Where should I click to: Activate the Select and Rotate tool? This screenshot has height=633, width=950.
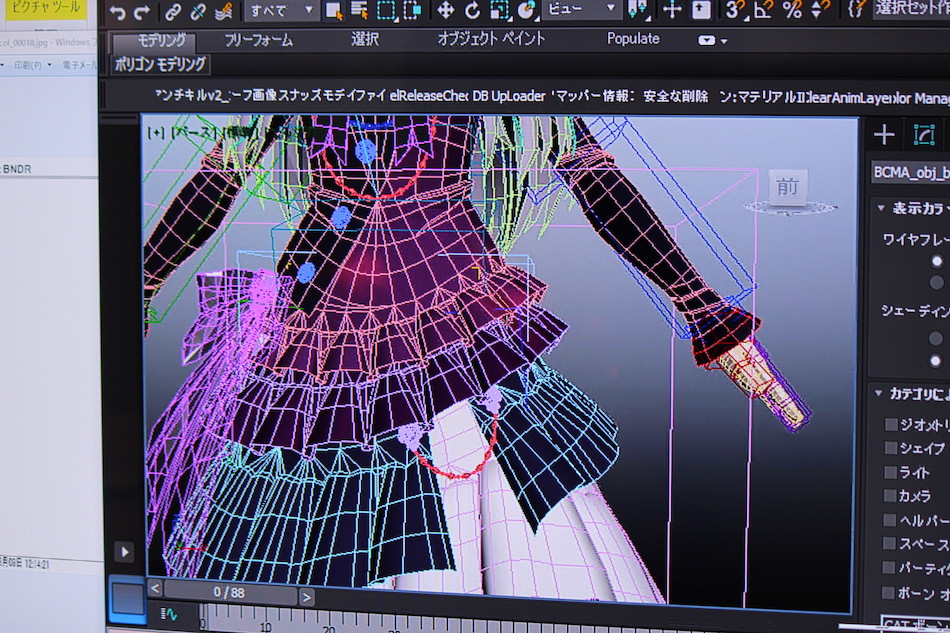coord(472,11)
